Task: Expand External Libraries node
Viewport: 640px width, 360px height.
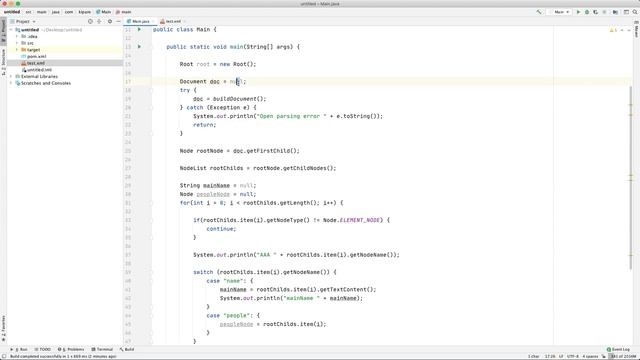Action: pyautogui.click(x=11, y=76)
